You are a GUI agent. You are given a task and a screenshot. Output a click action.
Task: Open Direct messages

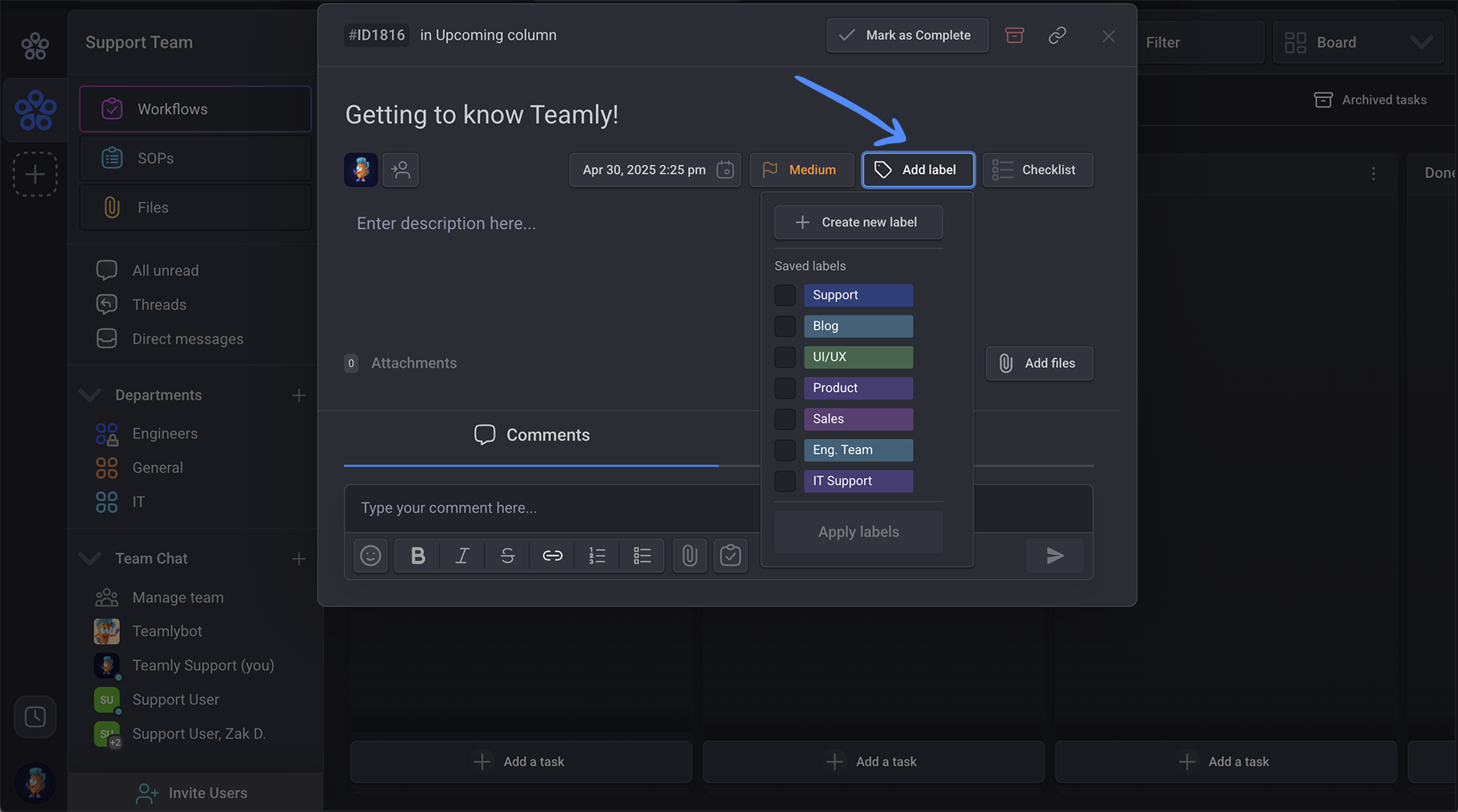[x=169, y=339]
